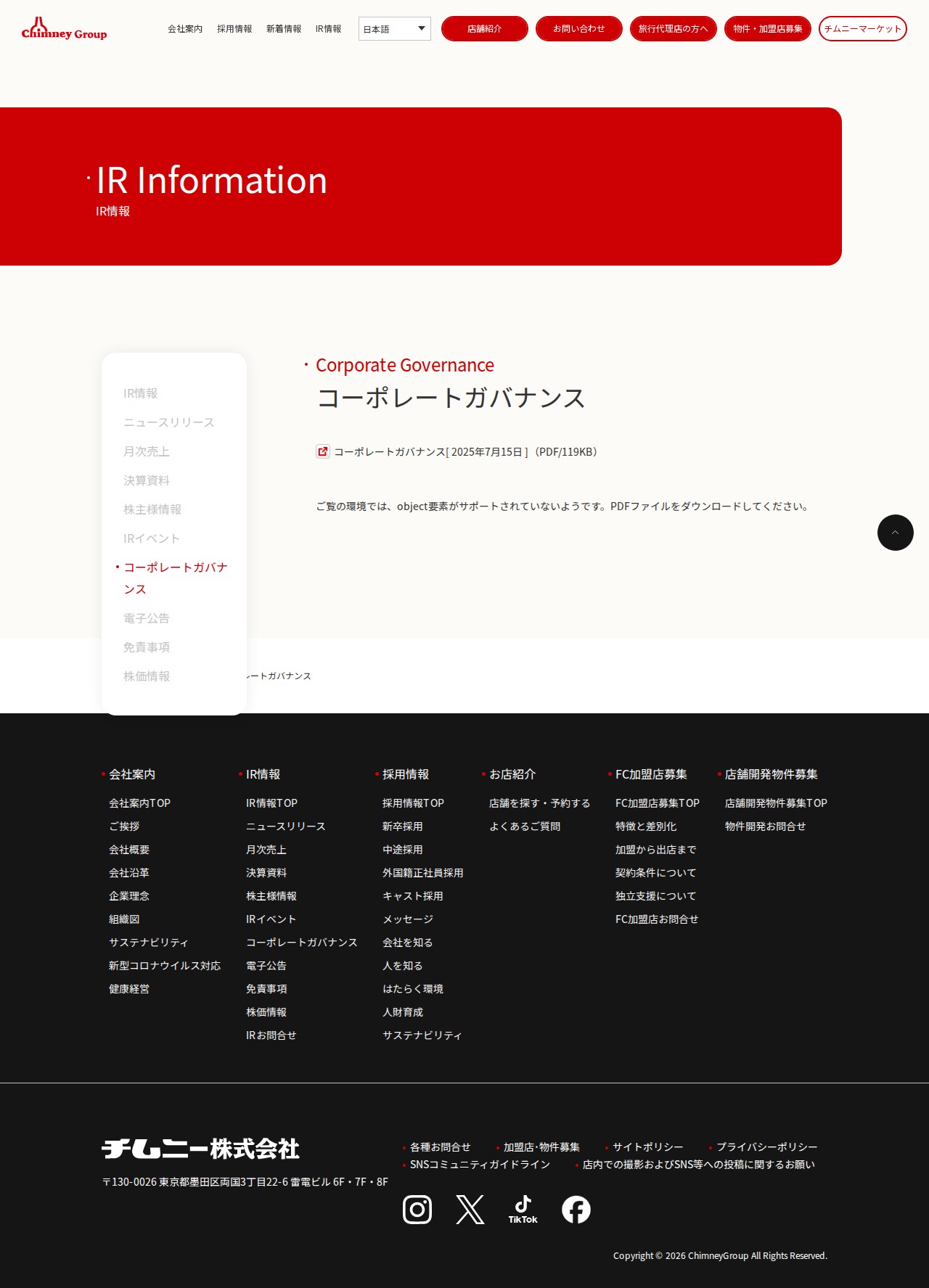Open IR情報 in the top navigation
This screenshot has height=1288, width=929.
click(328, 29)
